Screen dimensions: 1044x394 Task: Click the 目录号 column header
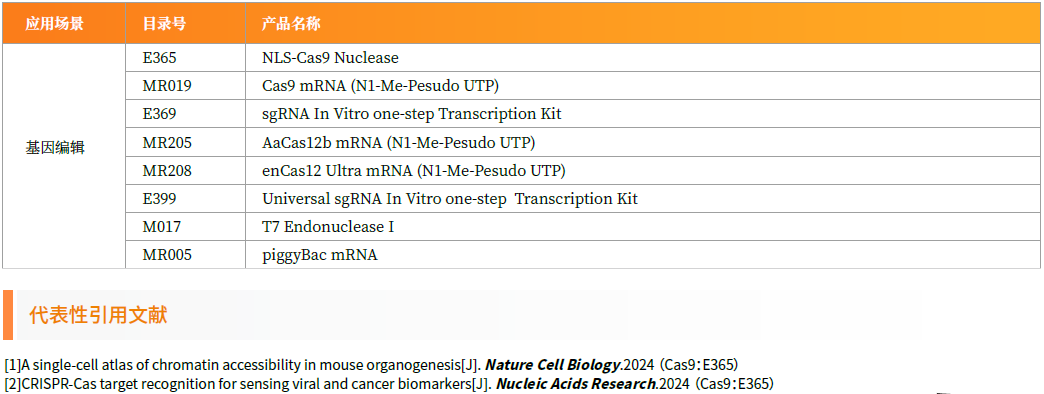164,25
